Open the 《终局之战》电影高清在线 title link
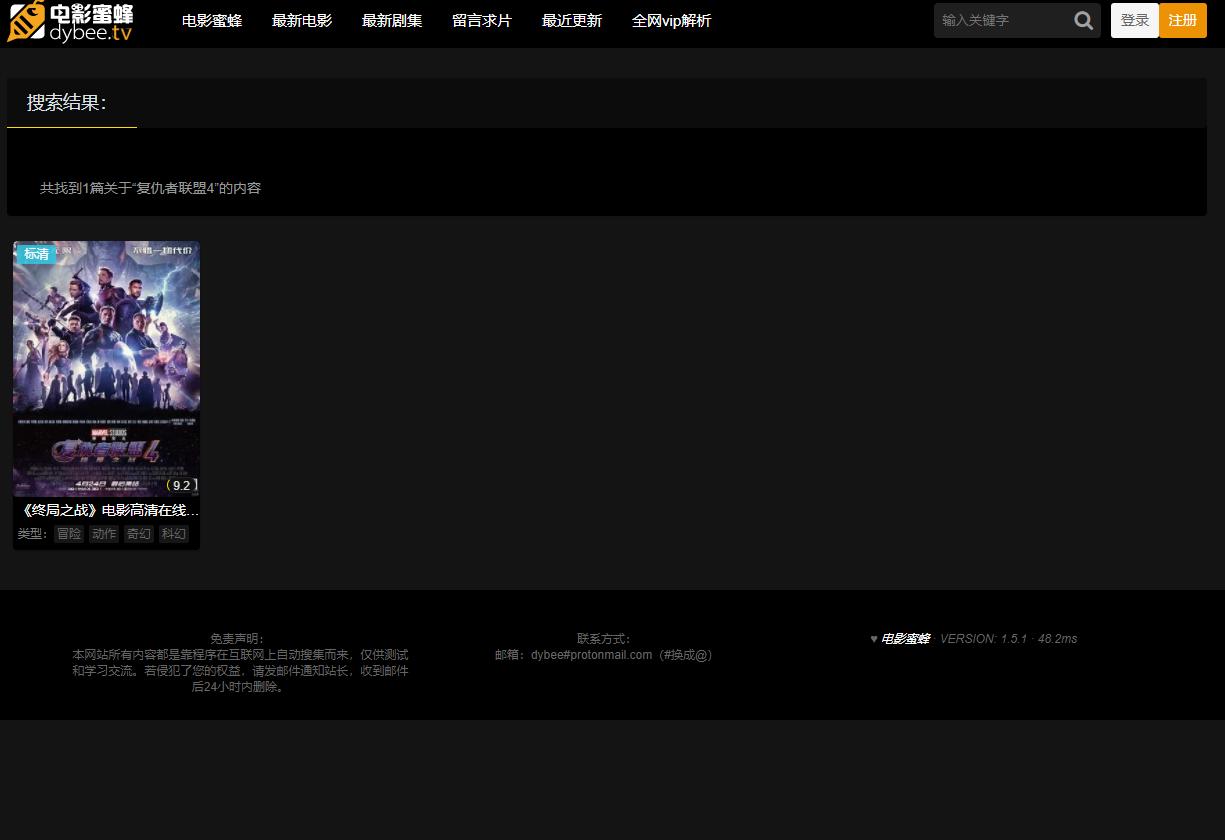This screenshot has width=1225, height=840. coord(108,510)
